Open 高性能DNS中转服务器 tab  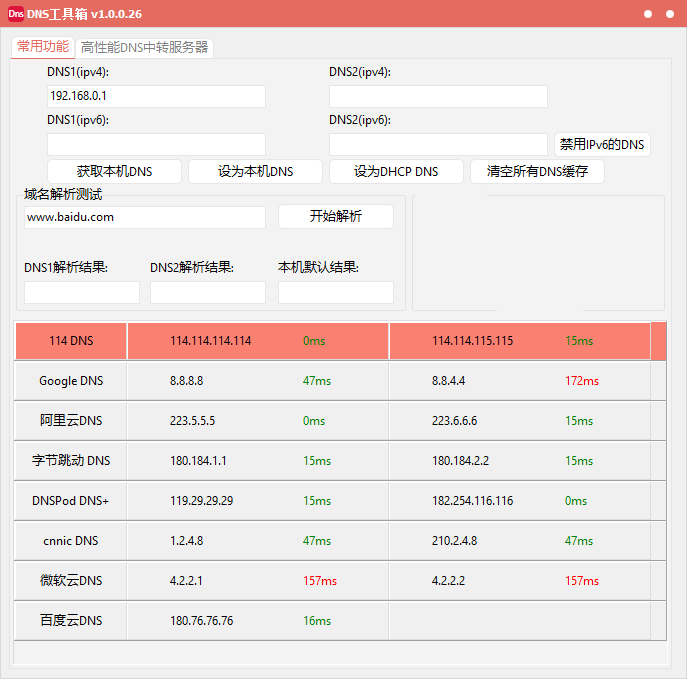[144, 47]
